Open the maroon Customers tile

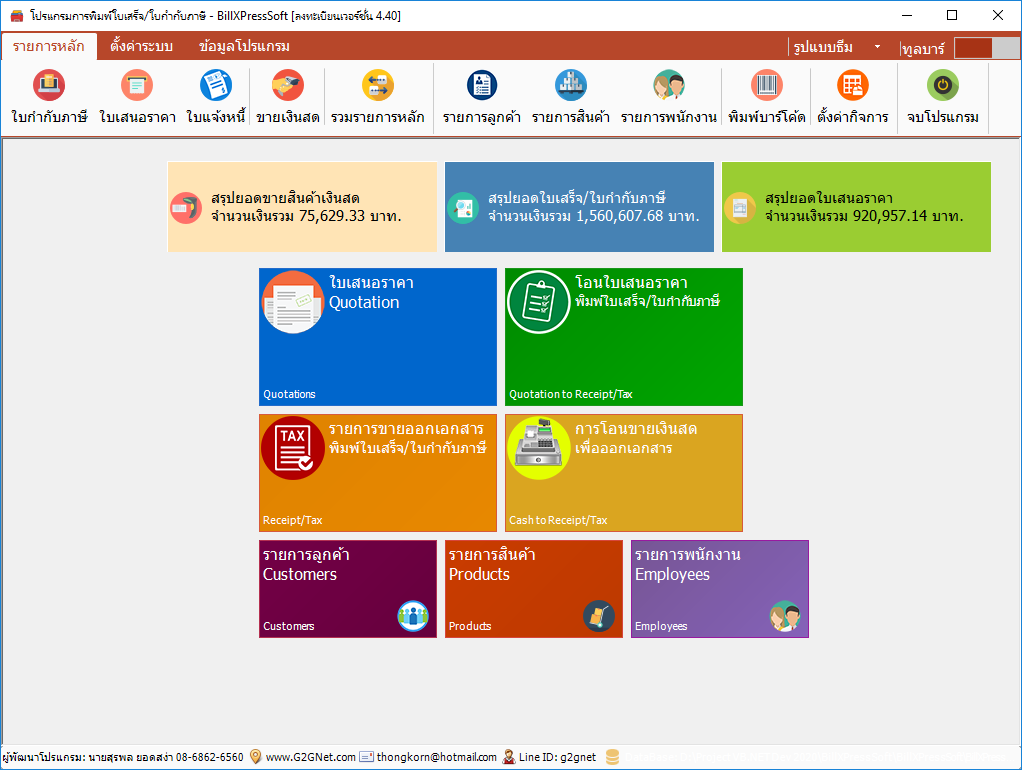(348, 589)
